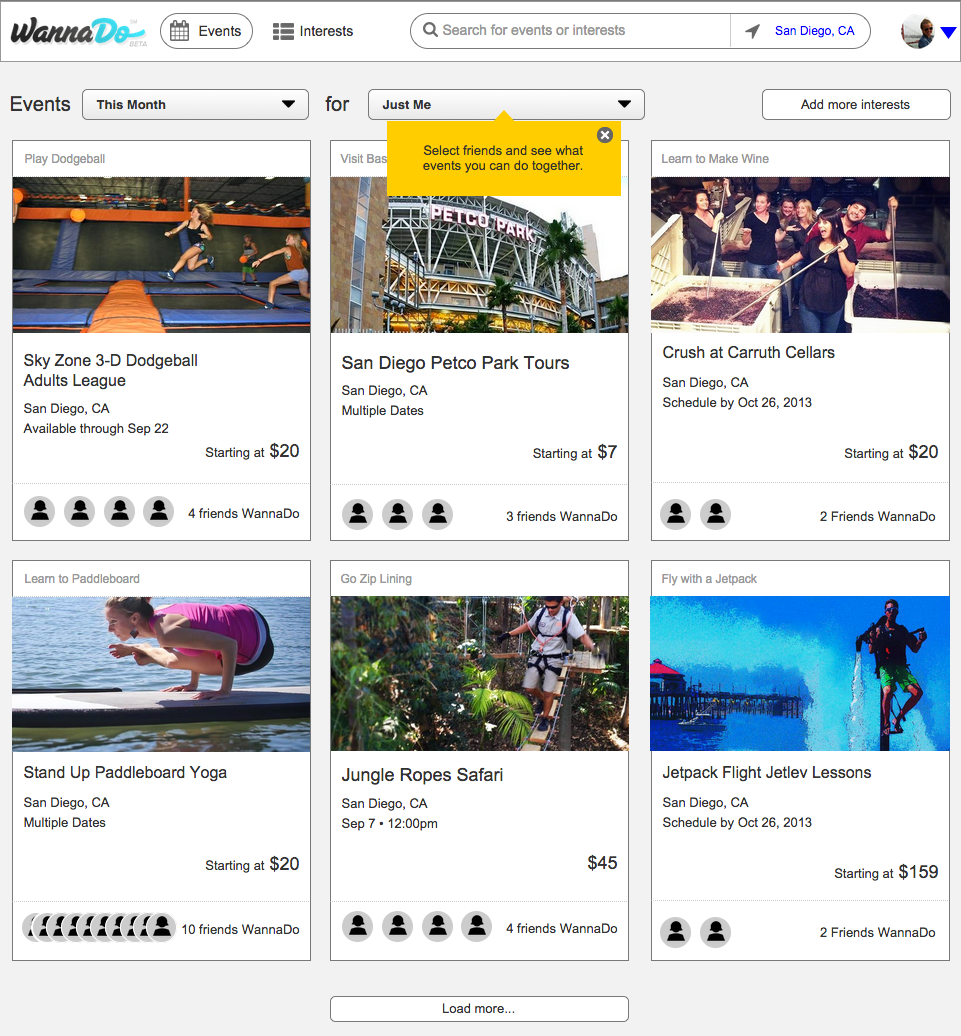
Task: Click Available through Sep 22 text
Action: click(x=96, y=428)
